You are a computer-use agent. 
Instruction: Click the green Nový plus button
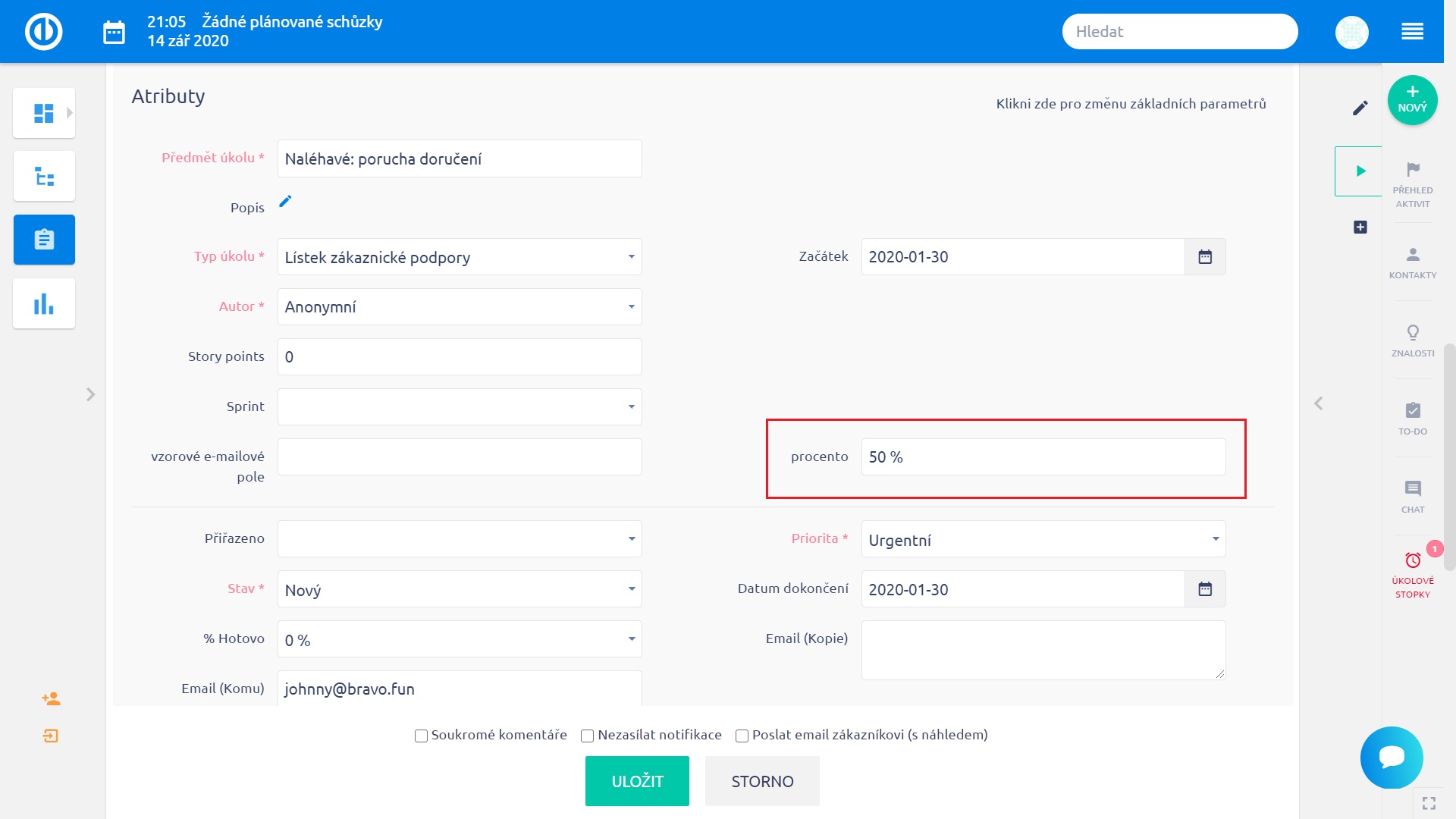click(1412, 99)
